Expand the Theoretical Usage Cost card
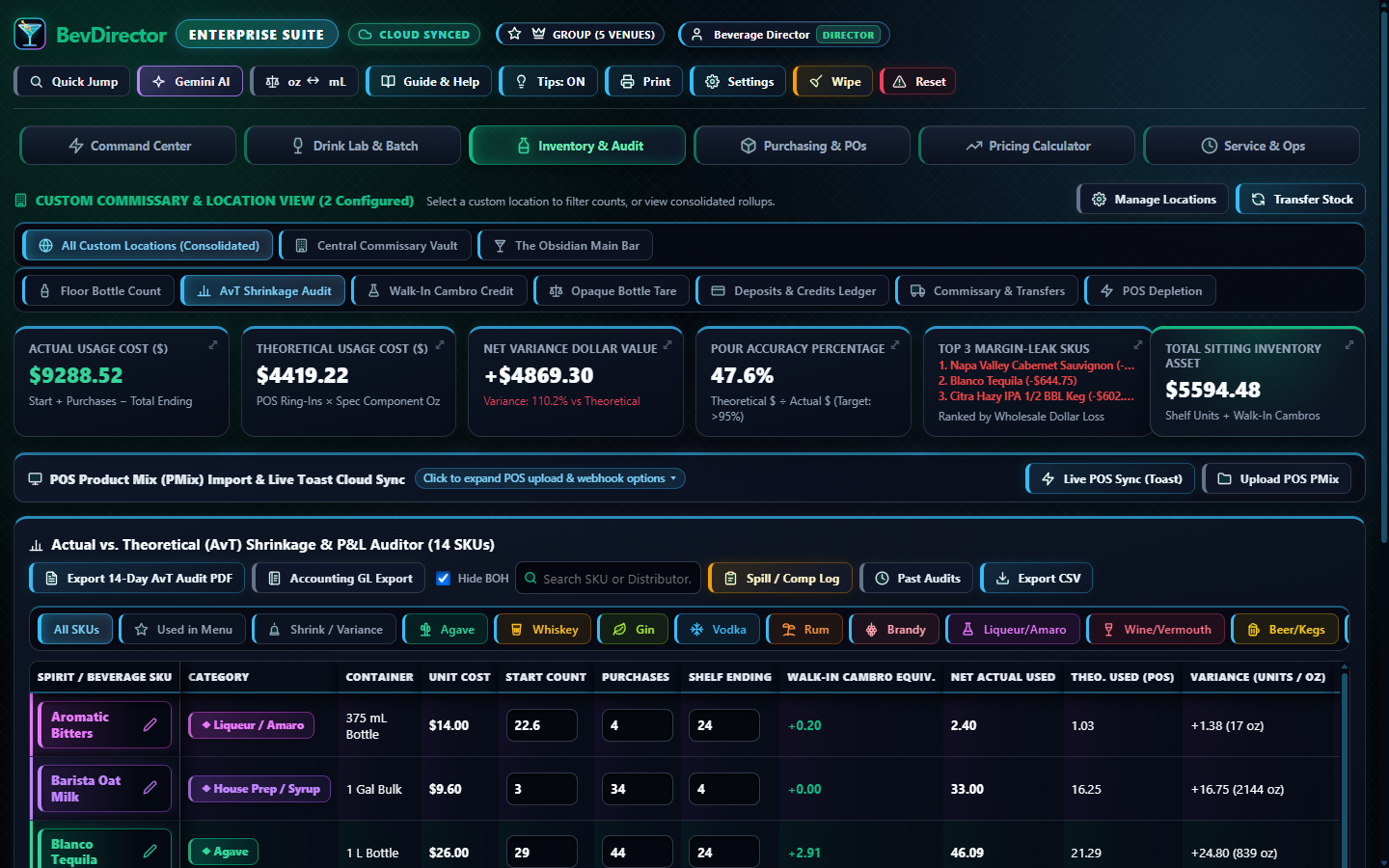The width and height of the screenshot is (1389, 868). click(440, 344)
